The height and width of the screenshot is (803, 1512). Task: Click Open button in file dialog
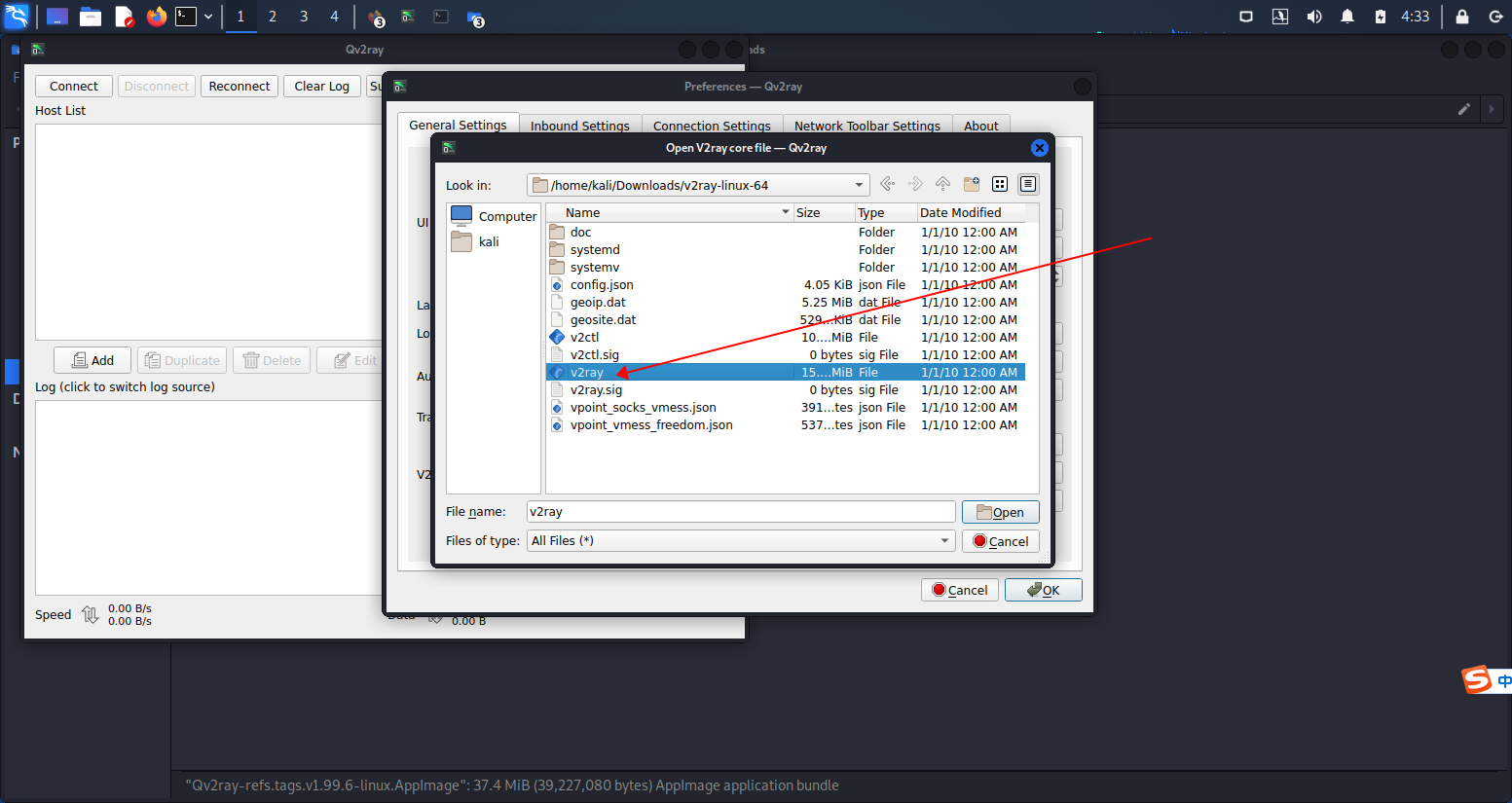tap(1000, 512)
